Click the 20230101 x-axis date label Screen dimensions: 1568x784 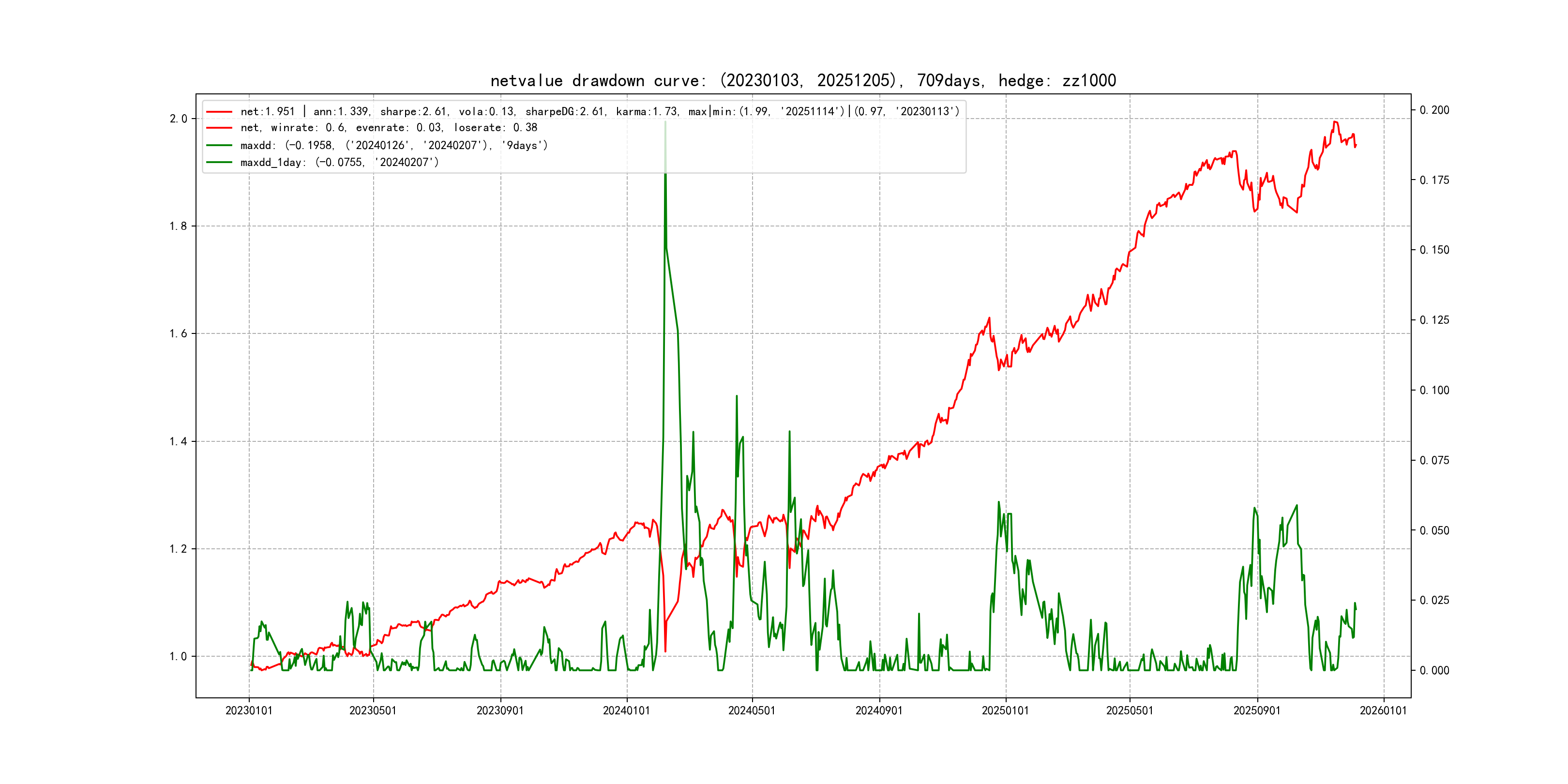[x=249, y=710]
